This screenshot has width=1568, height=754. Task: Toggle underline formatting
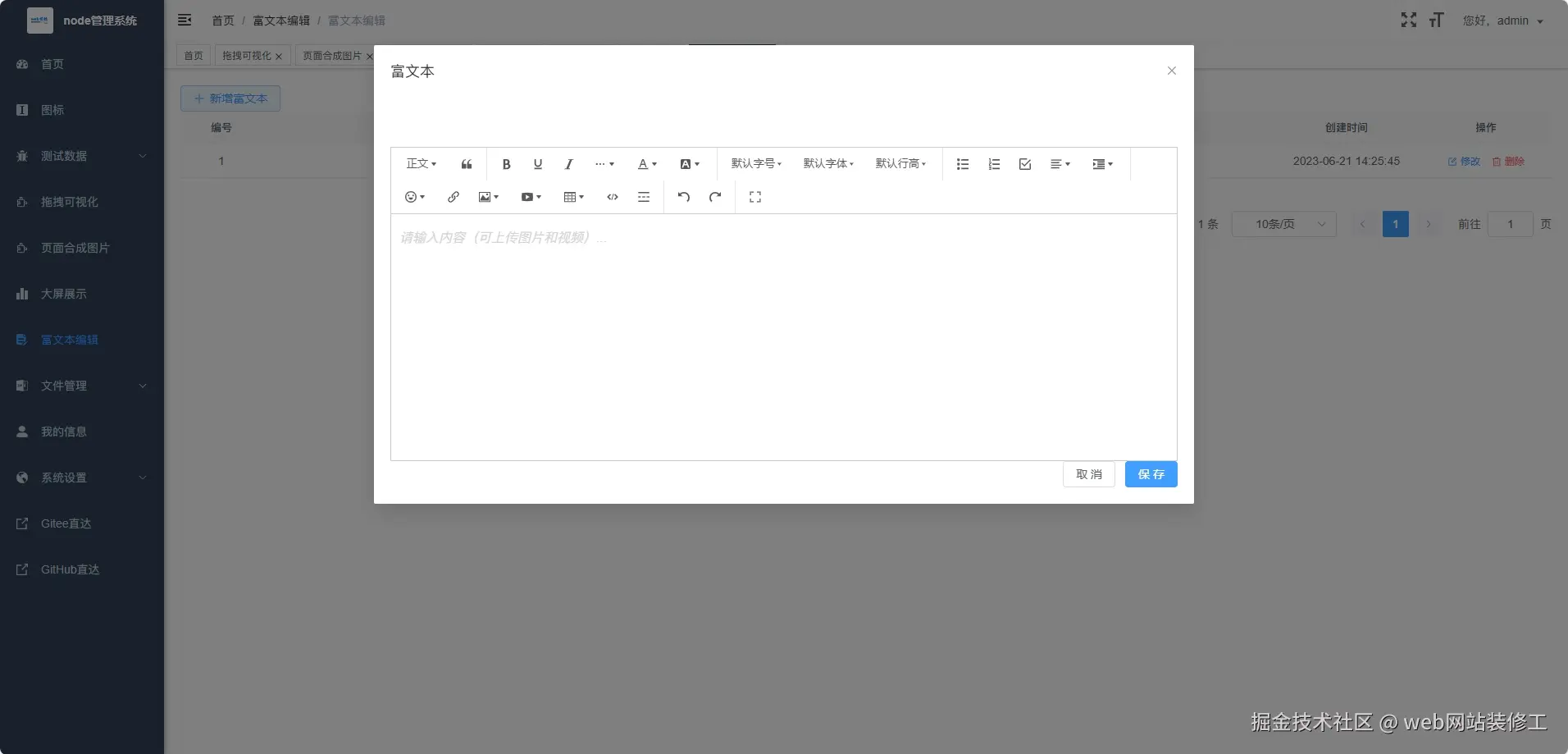point(538,164)
